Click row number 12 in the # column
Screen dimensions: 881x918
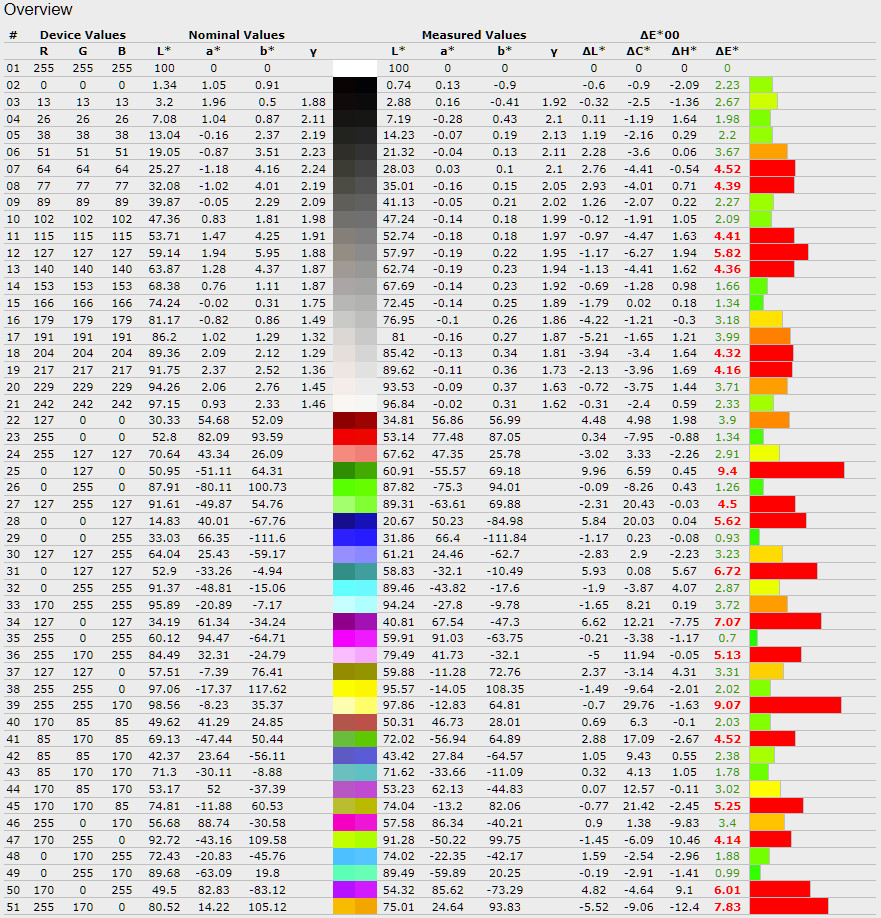click(x=13, y=252)
